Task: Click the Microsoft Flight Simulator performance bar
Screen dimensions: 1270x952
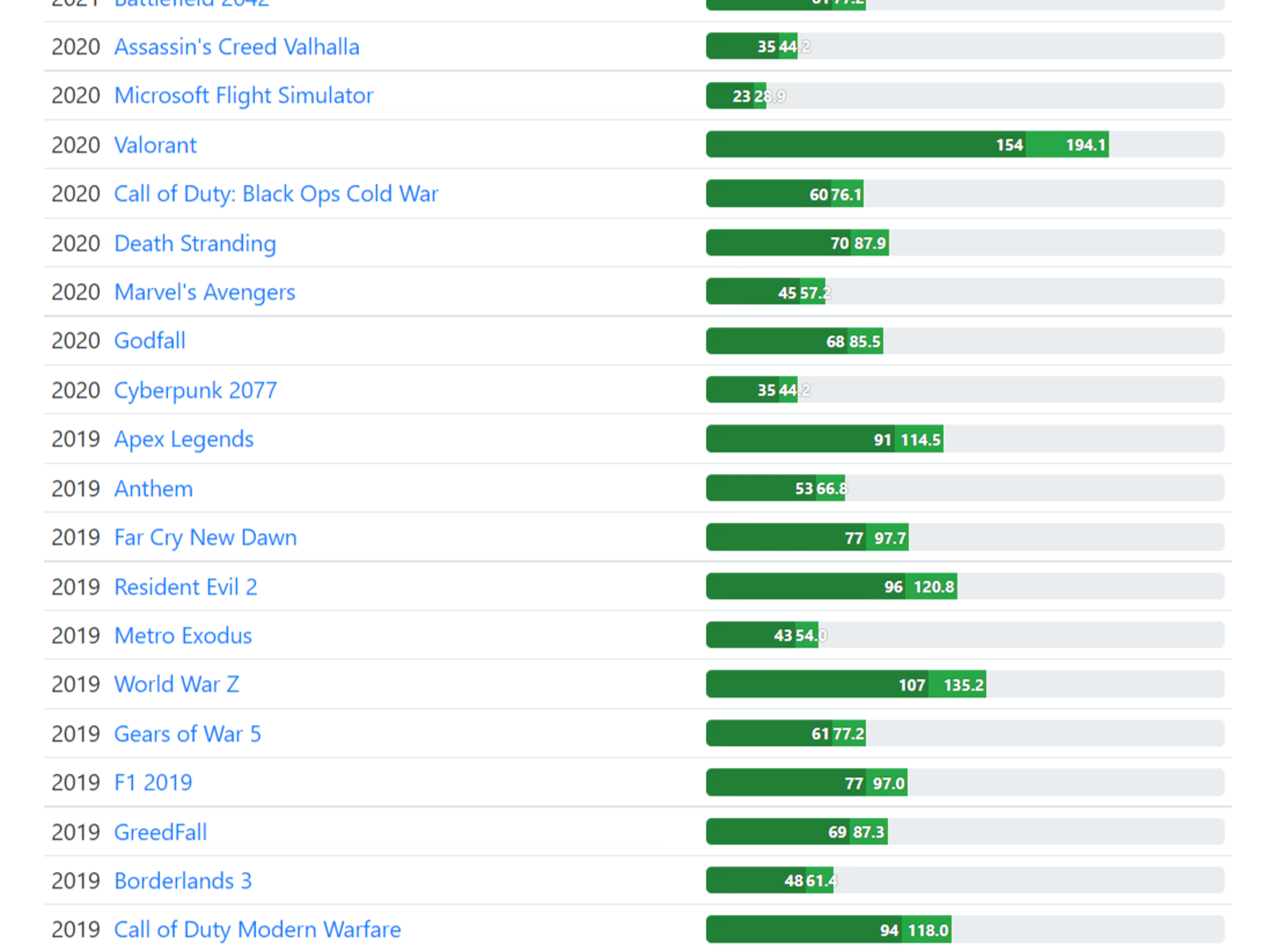Action: 965,95
